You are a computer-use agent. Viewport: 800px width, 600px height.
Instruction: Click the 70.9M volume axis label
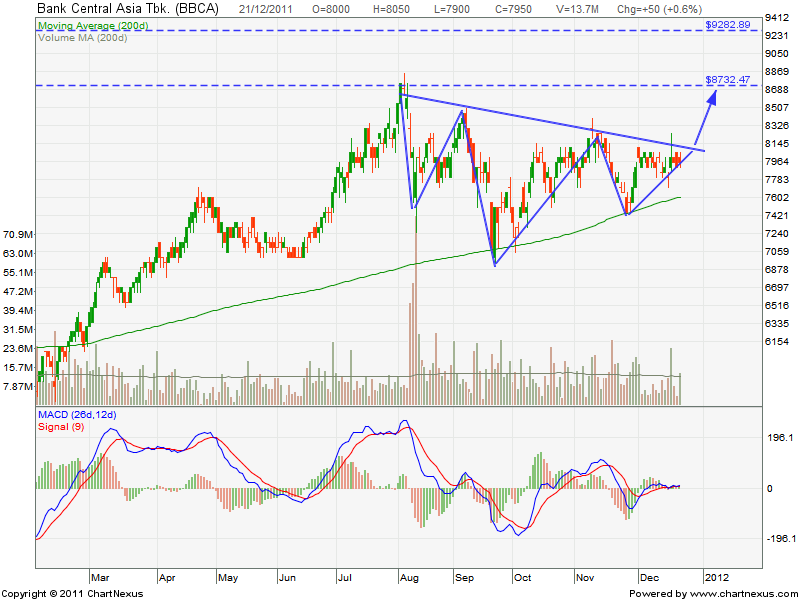pyautogui.click(x=16, y=234)
